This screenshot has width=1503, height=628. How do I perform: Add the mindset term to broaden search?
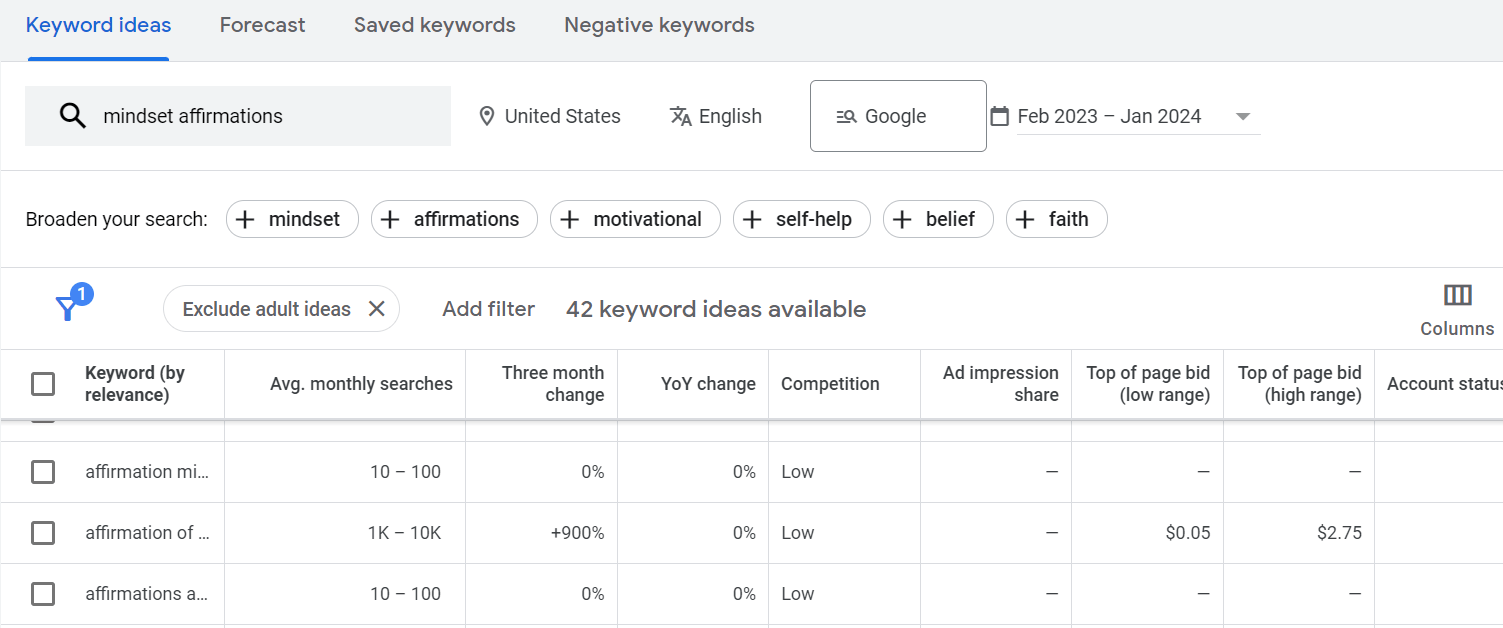(292, 219)
